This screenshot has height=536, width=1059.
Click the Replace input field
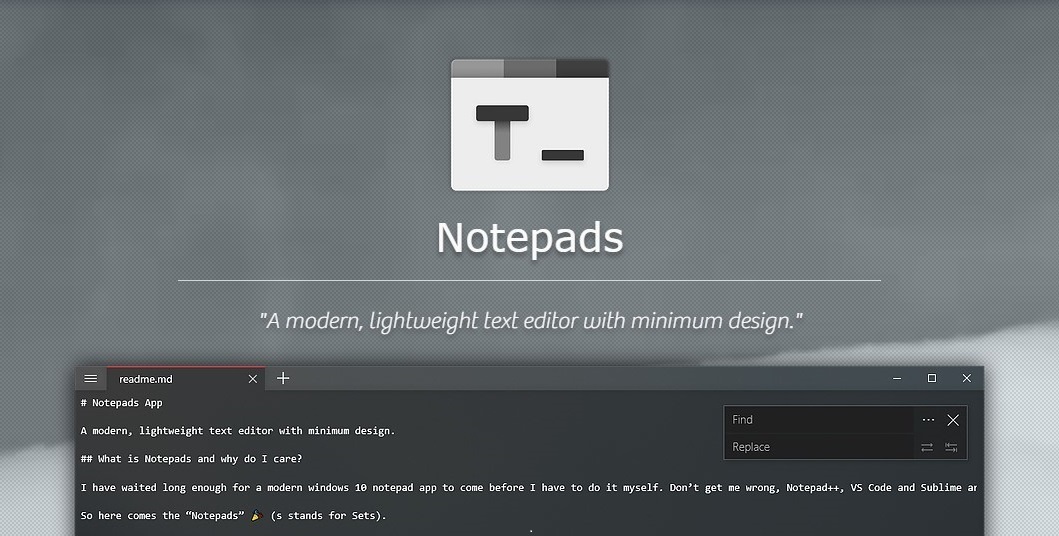coord(820,447)
